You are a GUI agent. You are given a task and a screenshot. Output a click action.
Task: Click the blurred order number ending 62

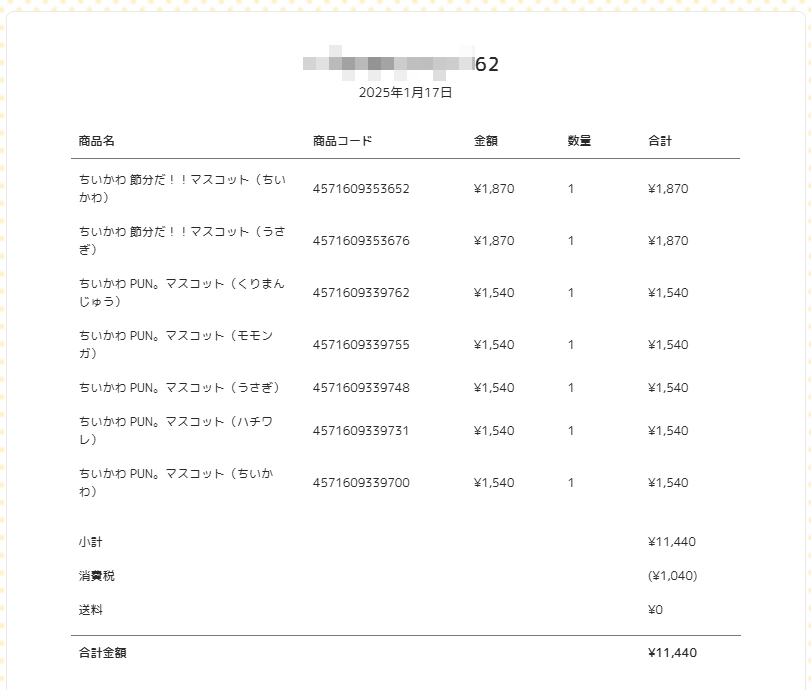pyautogui.click(x=401, y=64)
